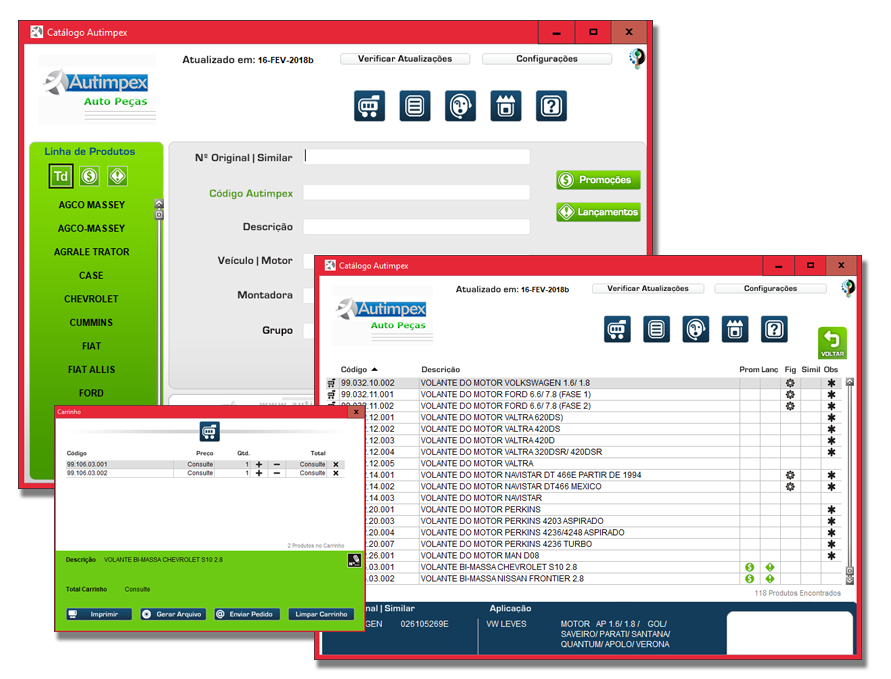Open headset support icon in the back window
Image resolution: width=891 pixels, height=679 pixels.
tap(460, 106)
